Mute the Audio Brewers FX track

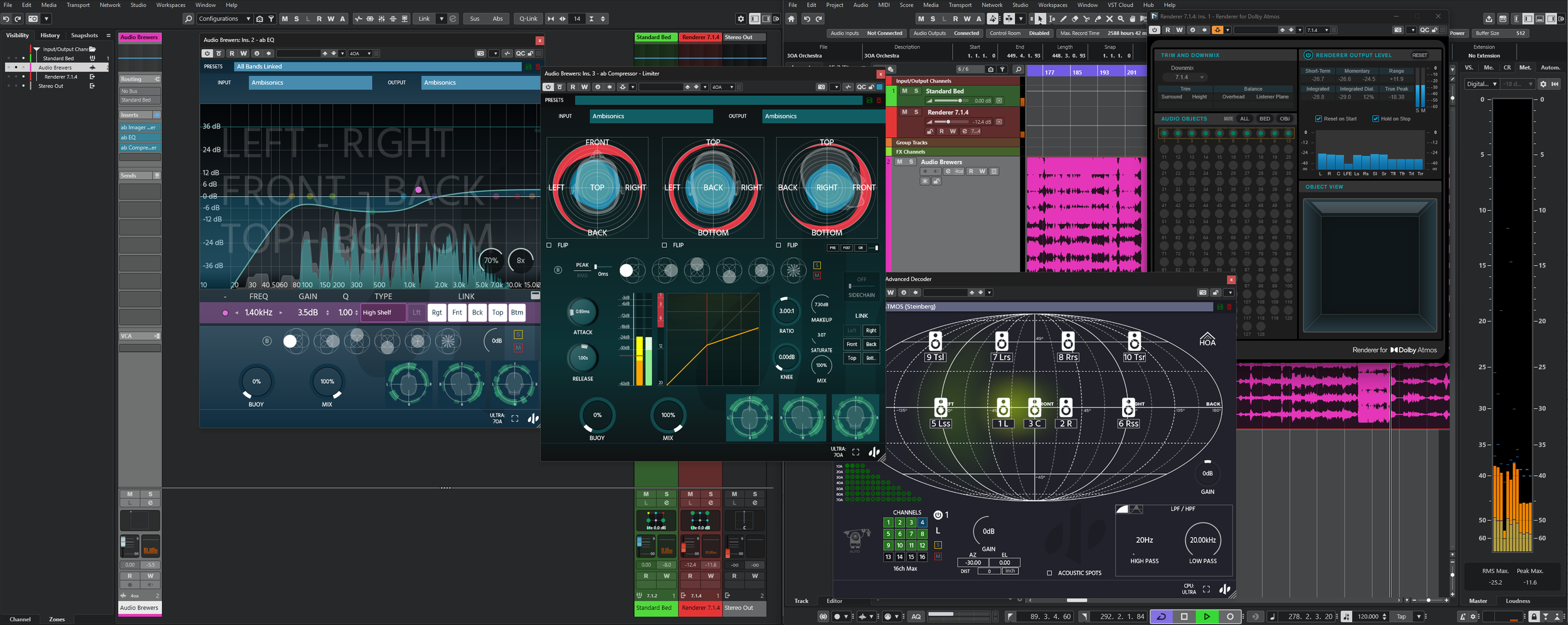pyautogui.click(x=899, y=162)
